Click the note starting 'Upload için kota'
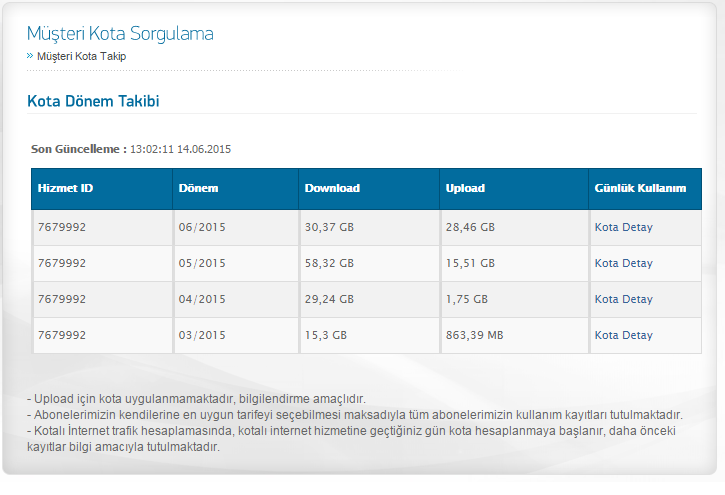The width and height of the screenshot is (725, 495). coord(197,399)
